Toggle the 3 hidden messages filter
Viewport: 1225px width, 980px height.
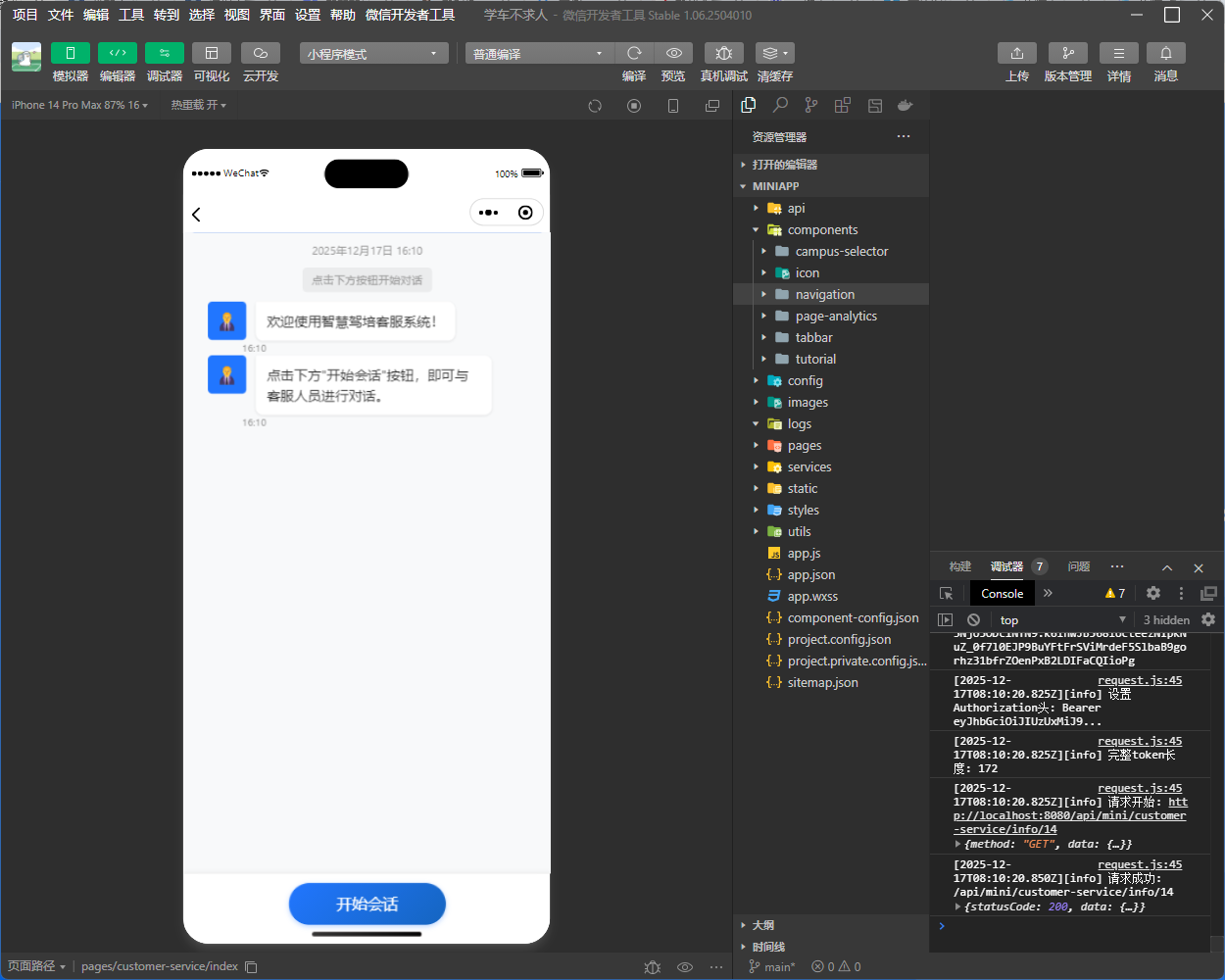click(x=1166, y=619)
